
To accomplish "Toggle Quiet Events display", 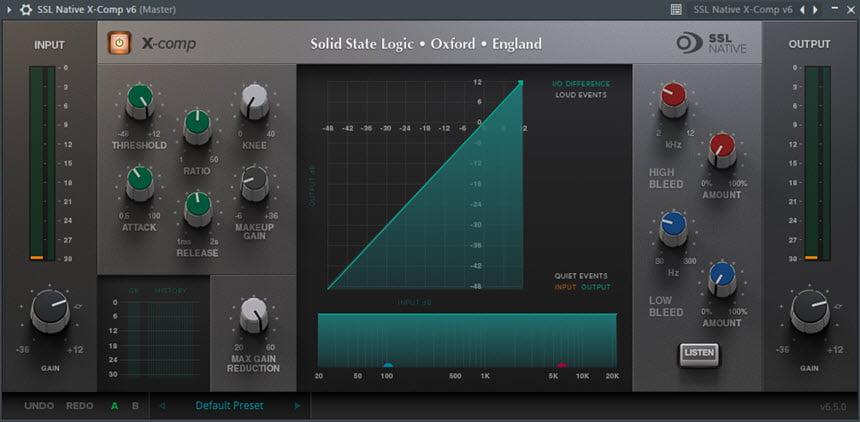I will coord(581,276).
